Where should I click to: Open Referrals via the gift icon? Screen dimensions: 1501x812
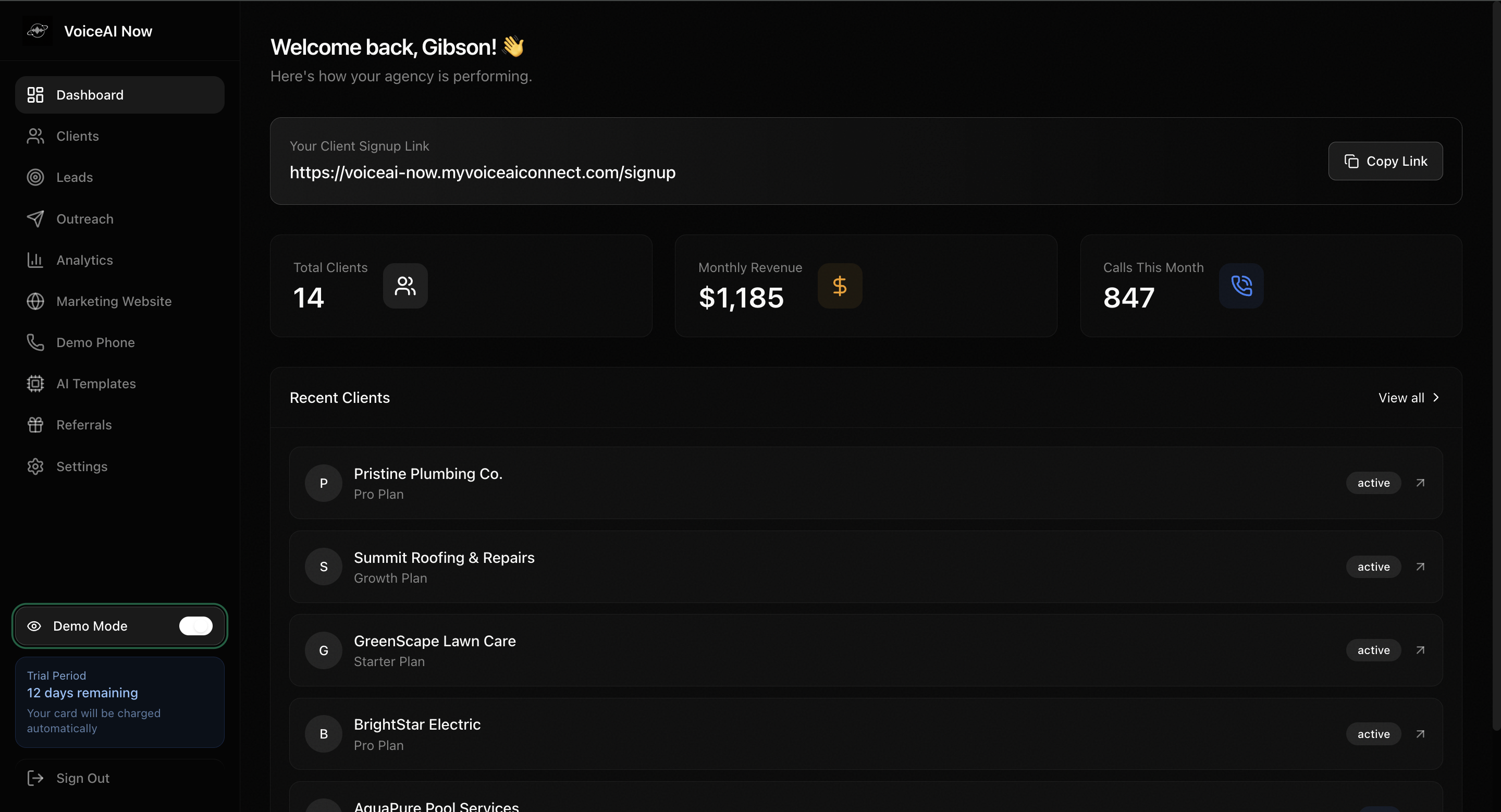click(x=35, y=425)
